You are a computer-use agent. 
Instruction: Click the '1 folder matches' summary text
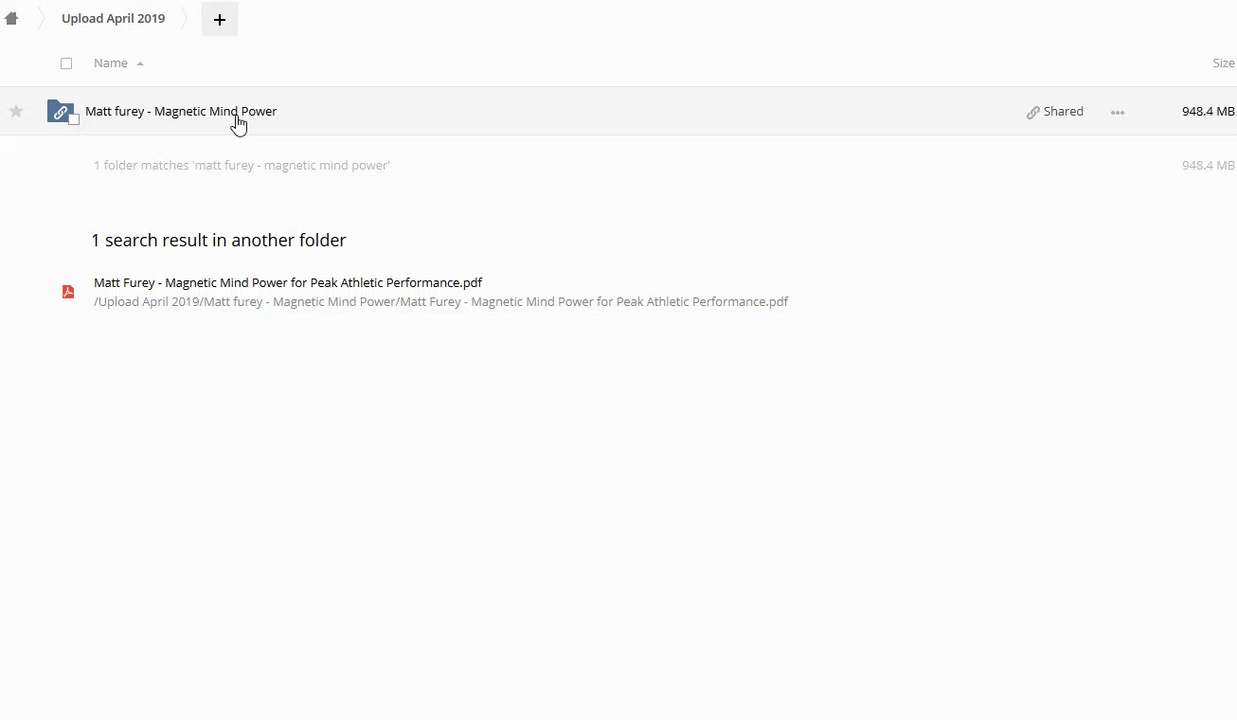[x=241, y=165]
